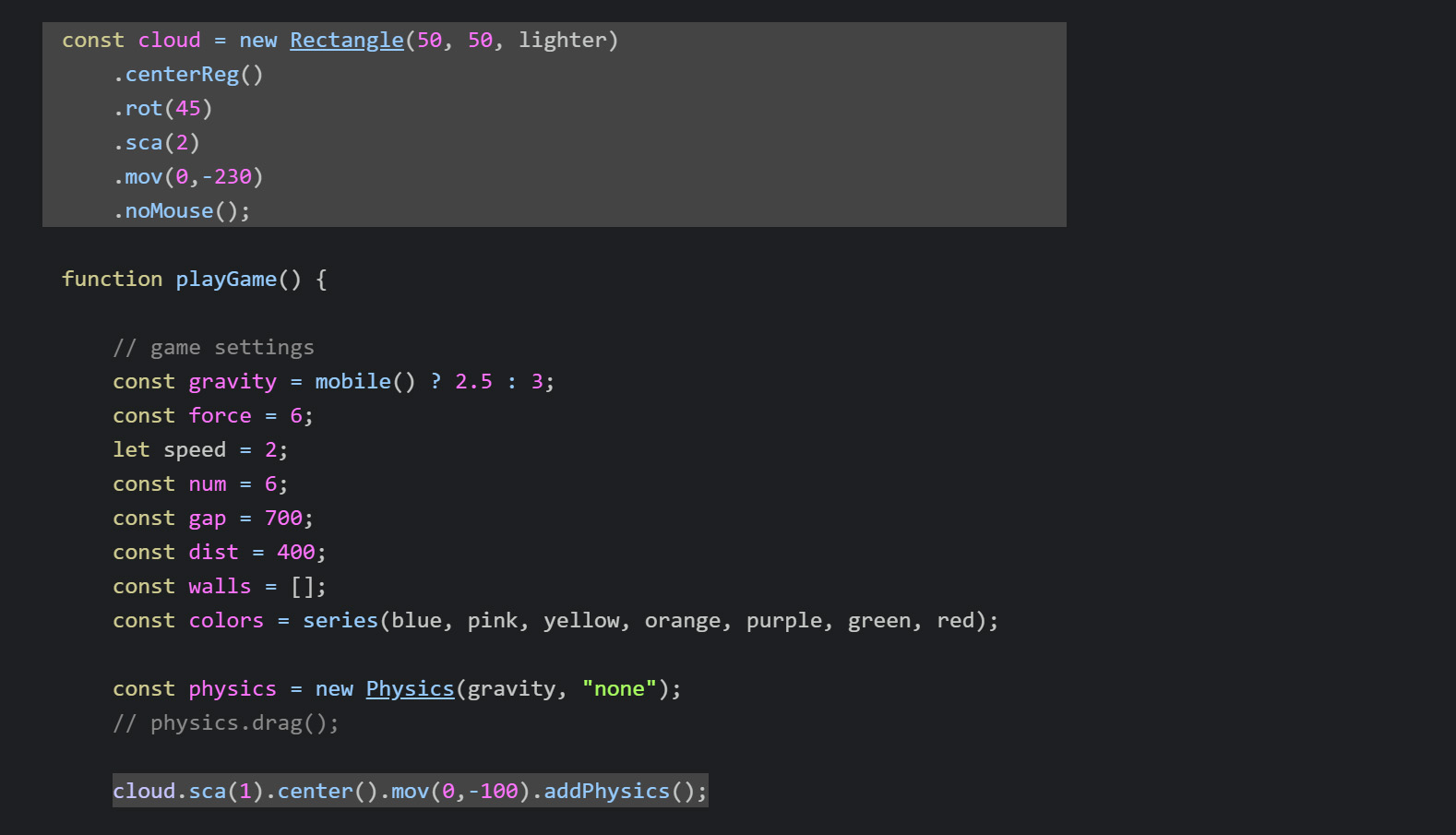Click the line ".sca(2)"
Viewport: 1456px width, 835px height.
click(156, 143)
